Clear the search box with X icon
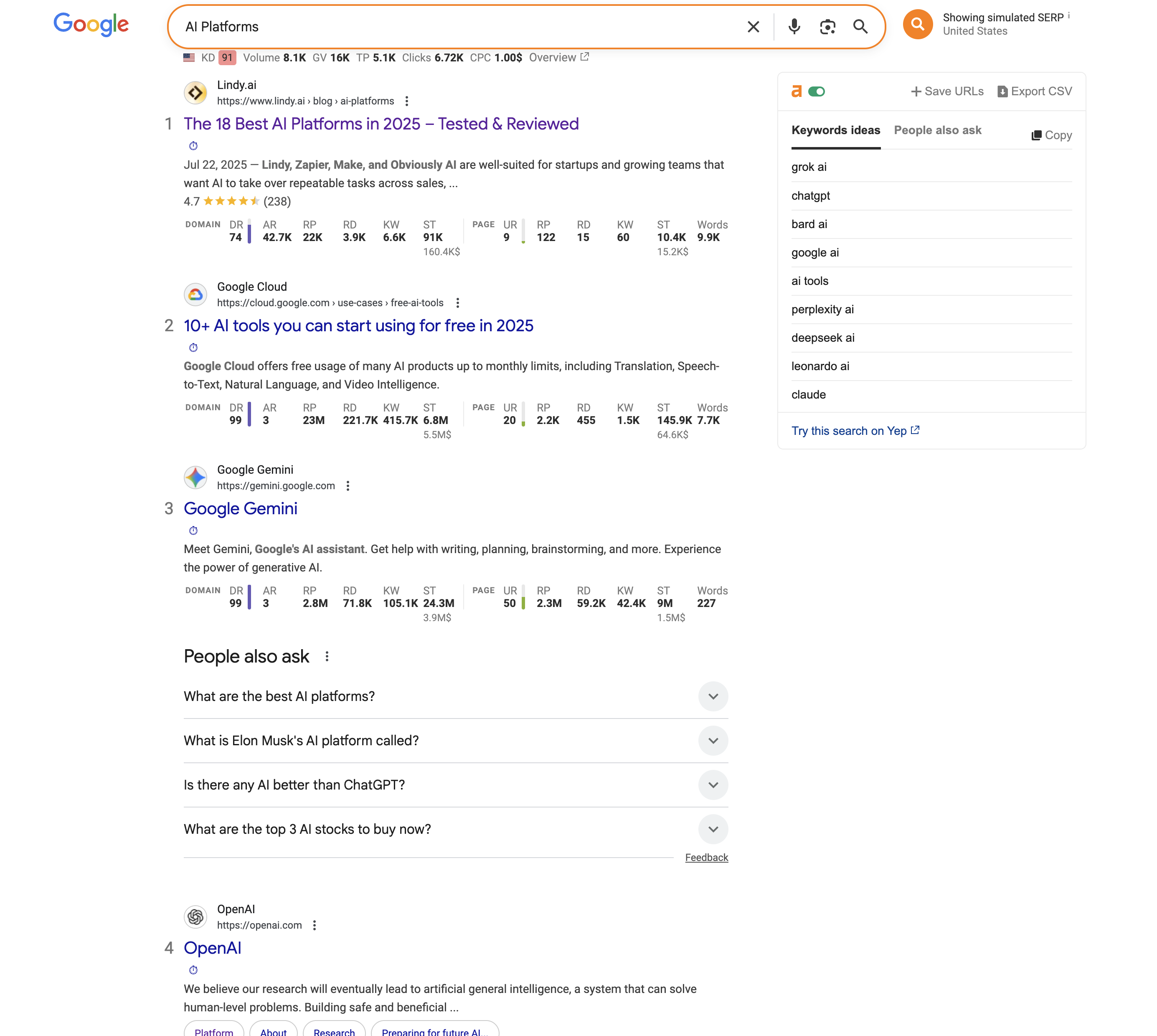1157x1036 pixels. tap(753, 27)
